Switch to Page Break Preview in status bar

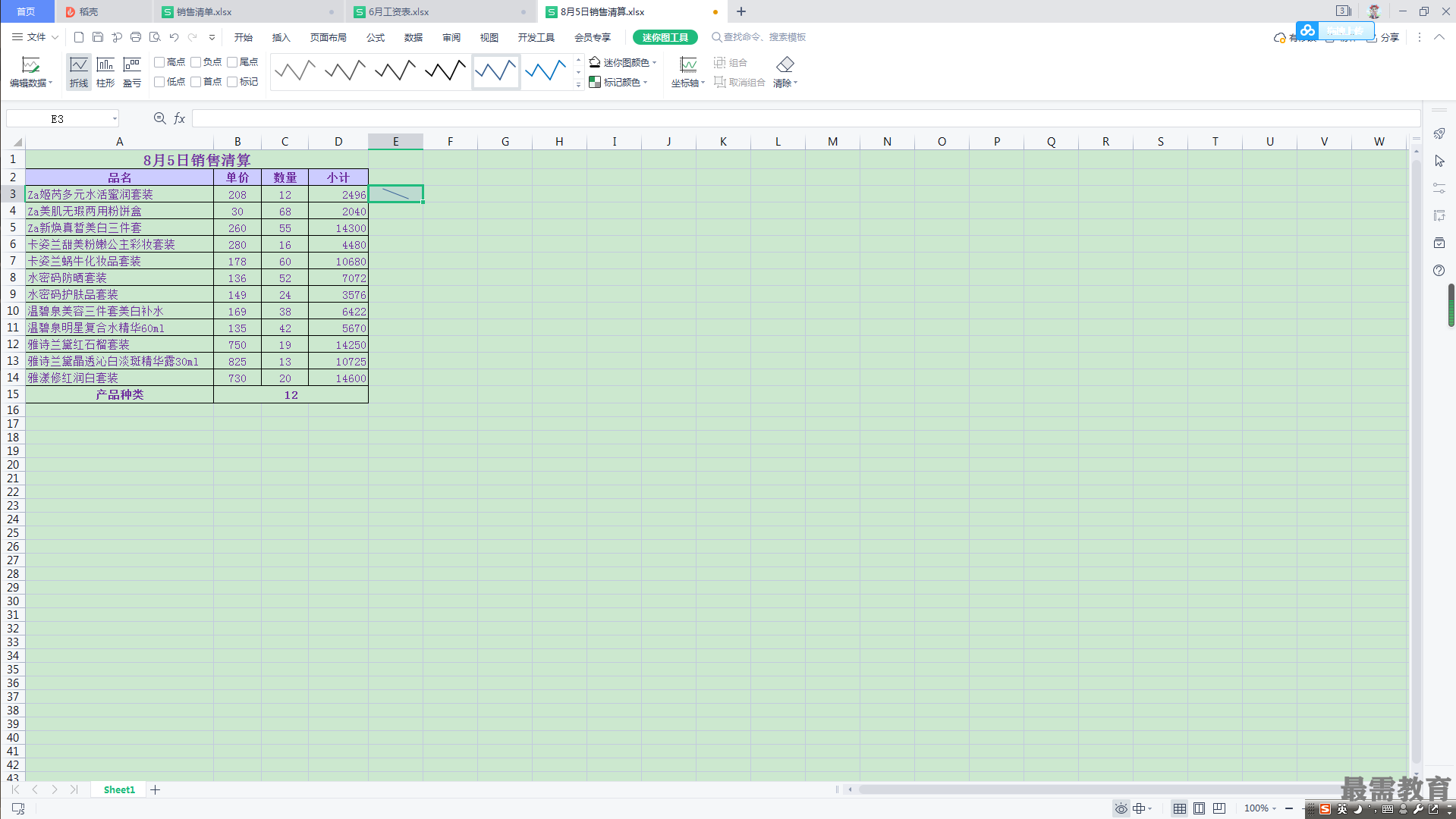click(1219, 808)
